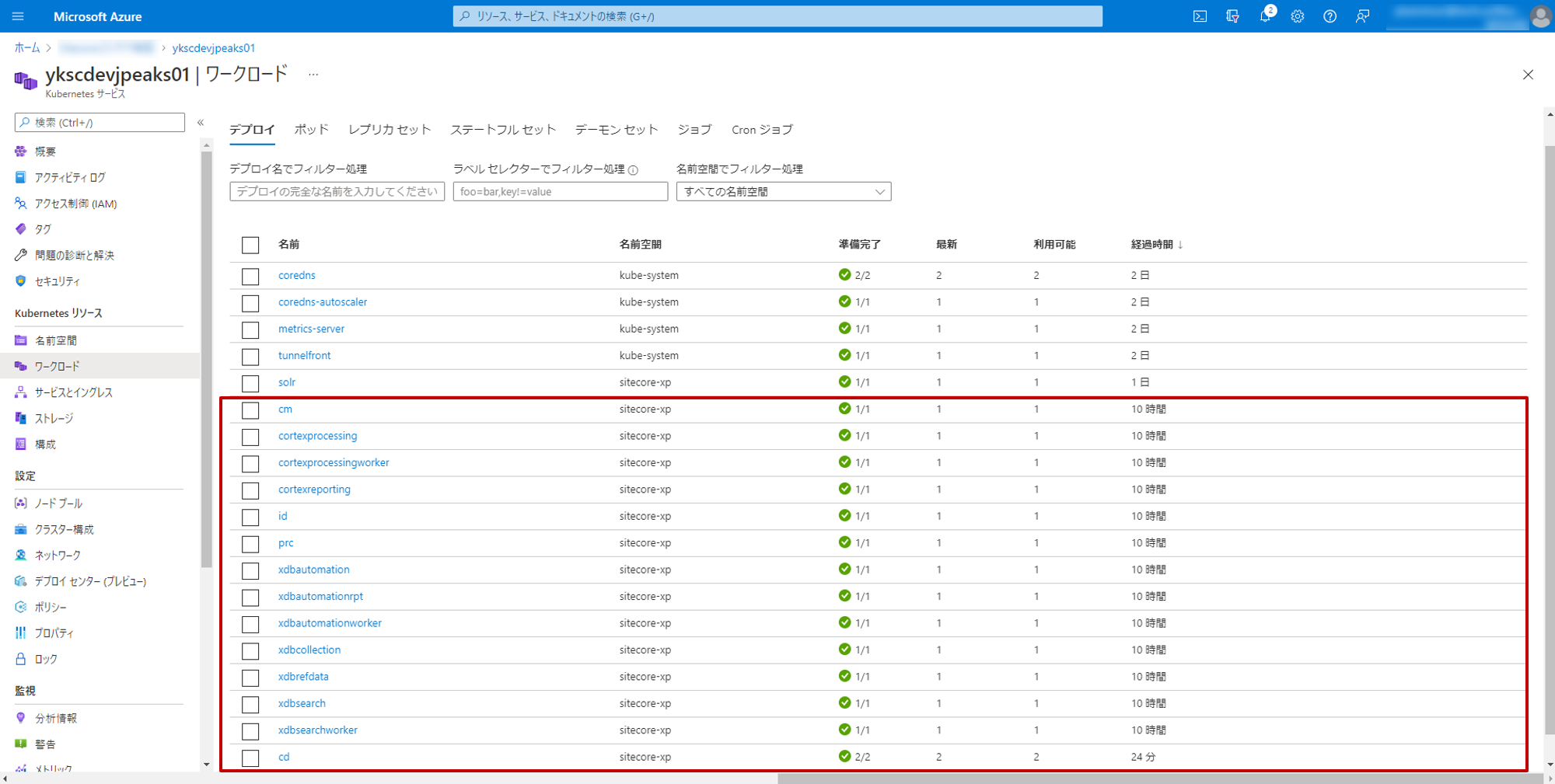Open the more options ellipsis beside title
This screenshot has width=1555, height=784.
point(313,75)
